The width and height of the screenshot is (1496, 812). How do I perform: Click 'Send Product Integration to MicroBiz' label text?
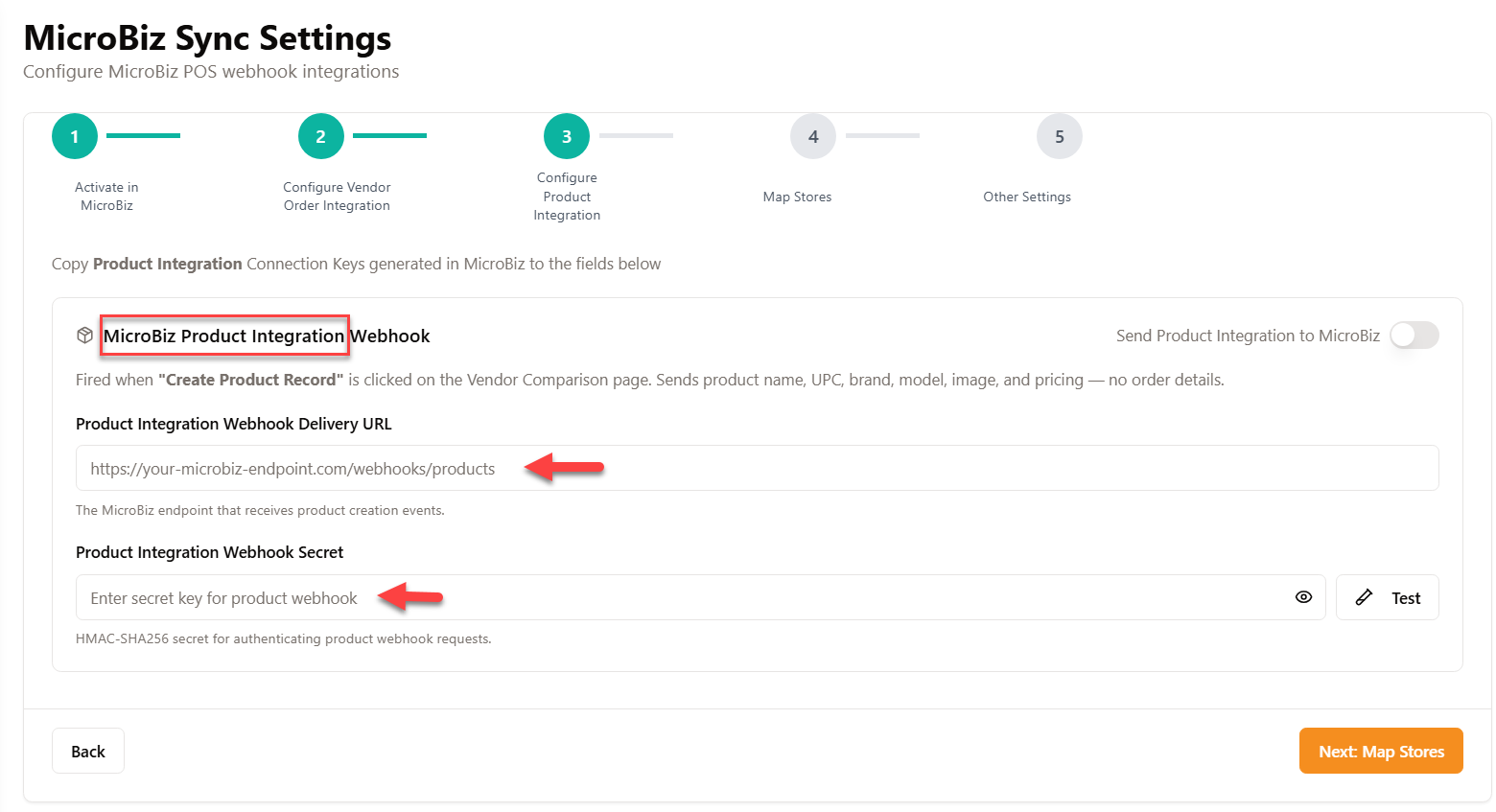tap(1248, 336)
